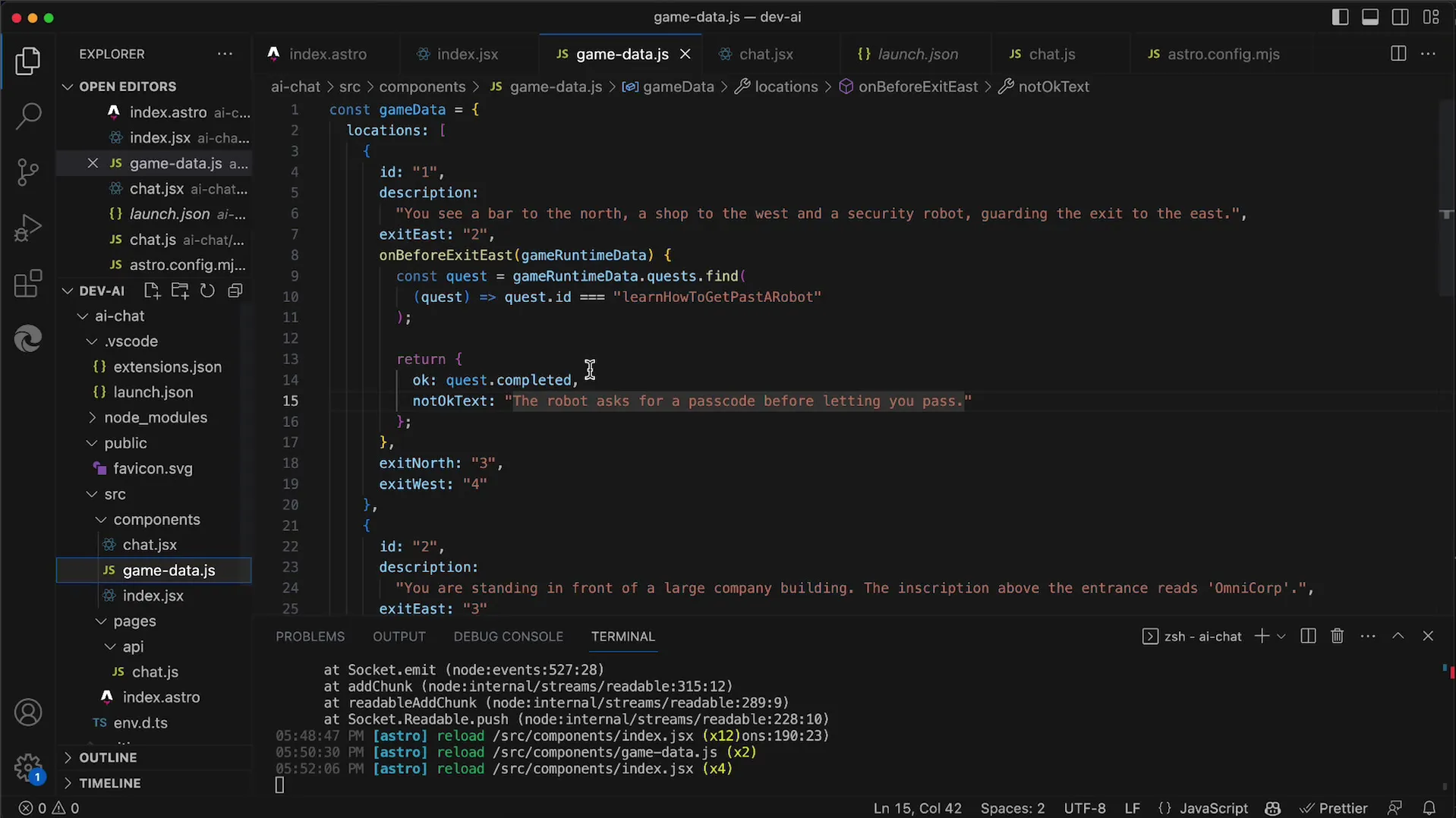Screen dimensions: 1456x818
Task: Click LF end of line setting
Action: [x=1132, y=808]
